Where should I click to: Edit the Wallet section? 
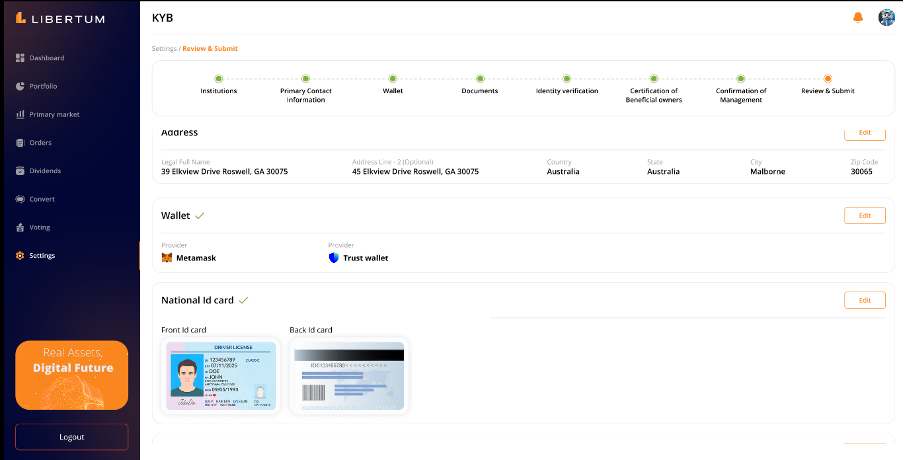pyautogui.click(x=864, y=215)
